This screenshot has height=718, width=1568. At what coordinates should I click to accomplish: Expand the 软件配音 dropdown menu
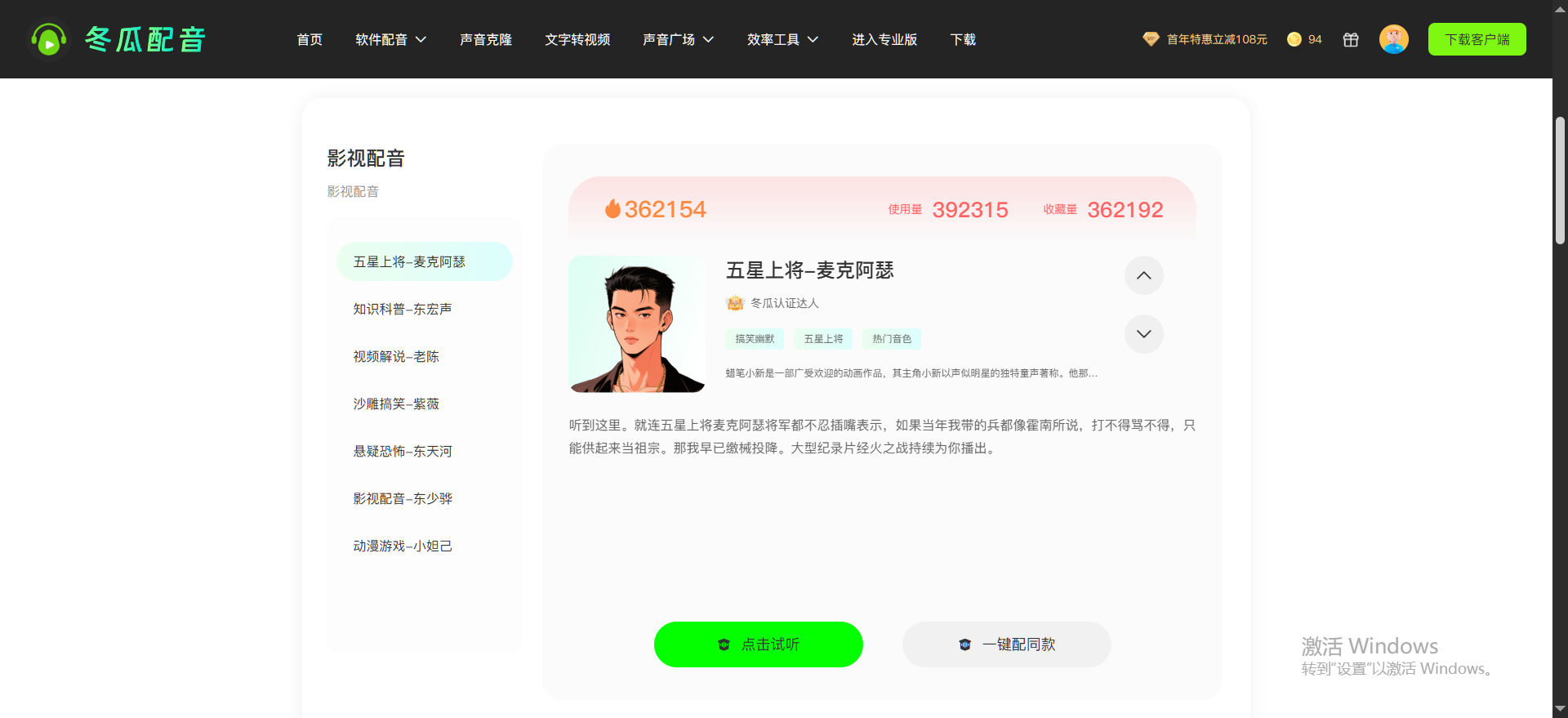tap(391, 39)
